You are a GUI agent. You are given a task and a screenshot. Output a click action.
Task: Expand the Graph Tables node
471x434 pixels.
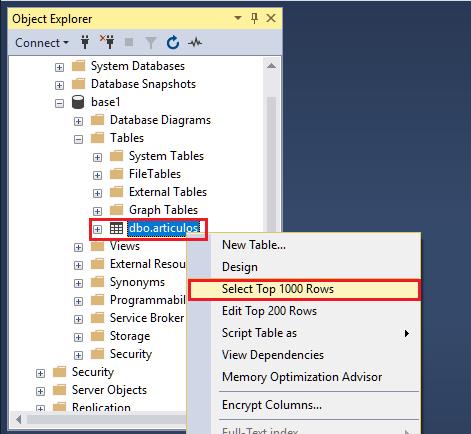(97, 211)
